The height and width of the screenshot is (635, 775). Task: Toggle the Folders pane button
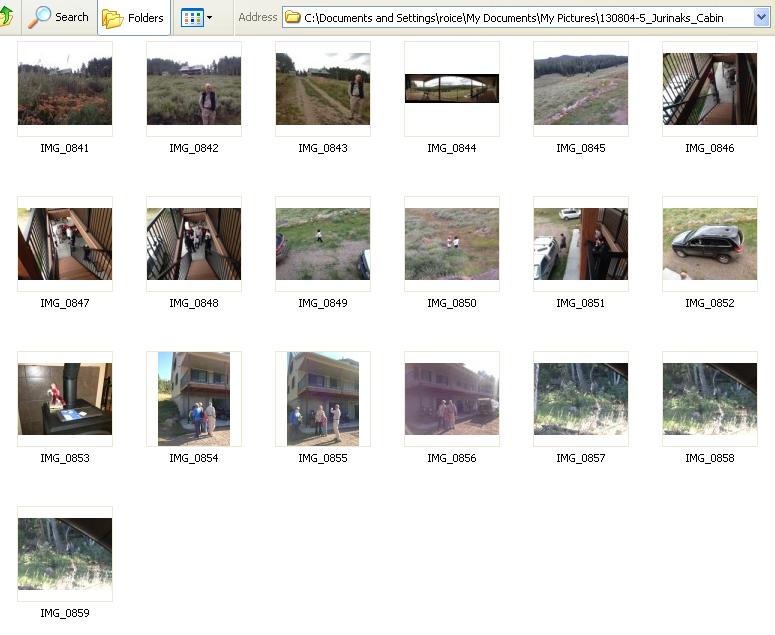(133, 18)
